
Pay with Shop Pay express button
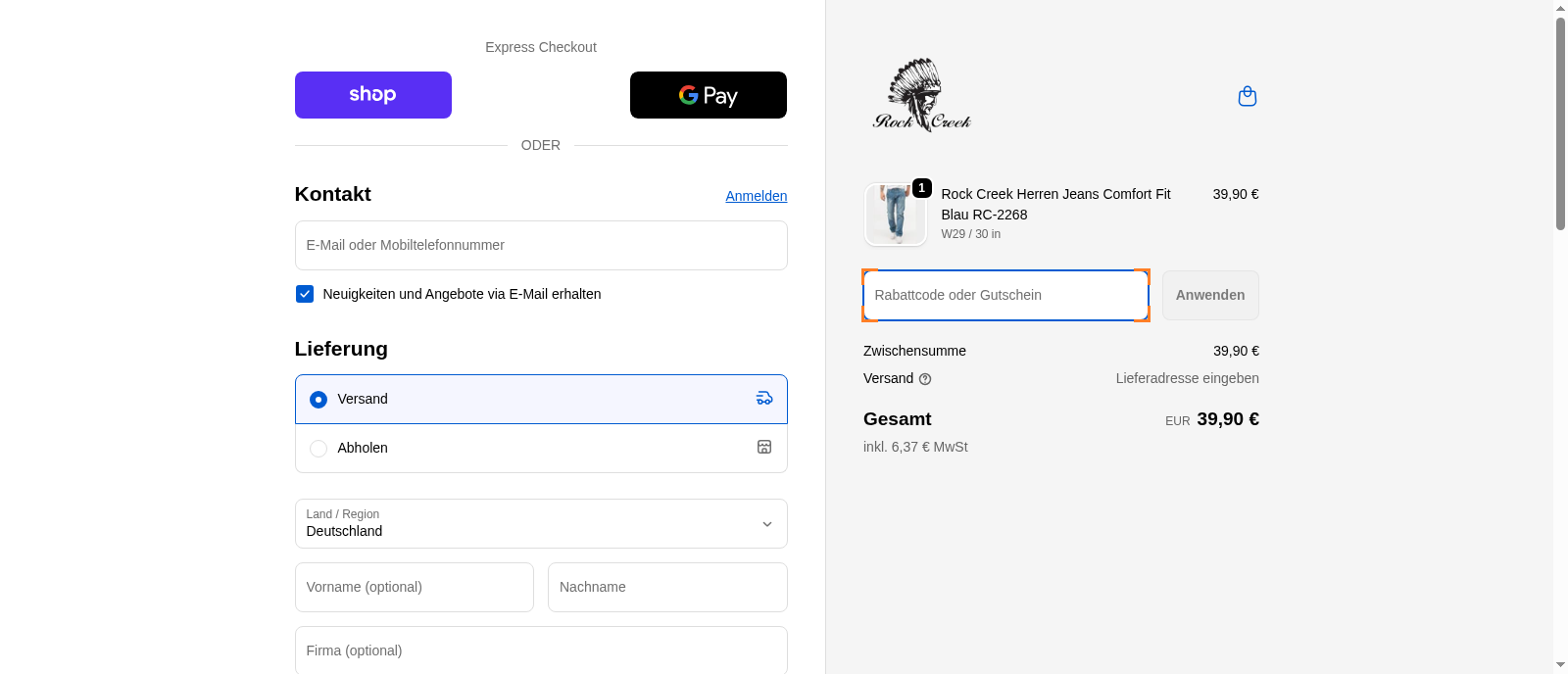pyautogui.click(x=372, y=95)
